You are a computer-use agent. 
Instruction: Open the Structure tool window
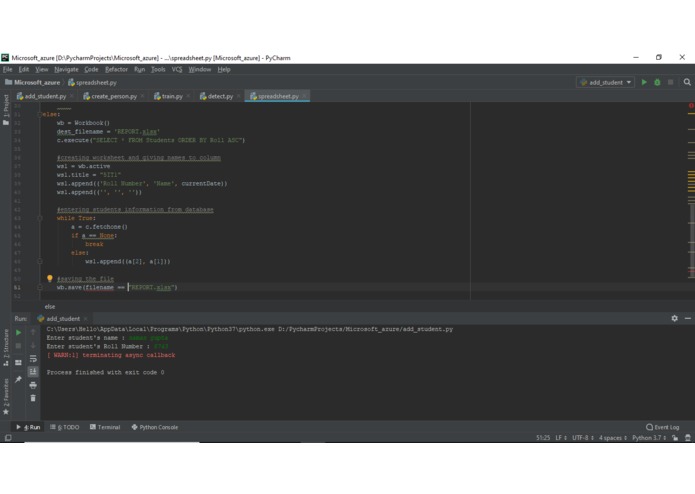(6, 348)
